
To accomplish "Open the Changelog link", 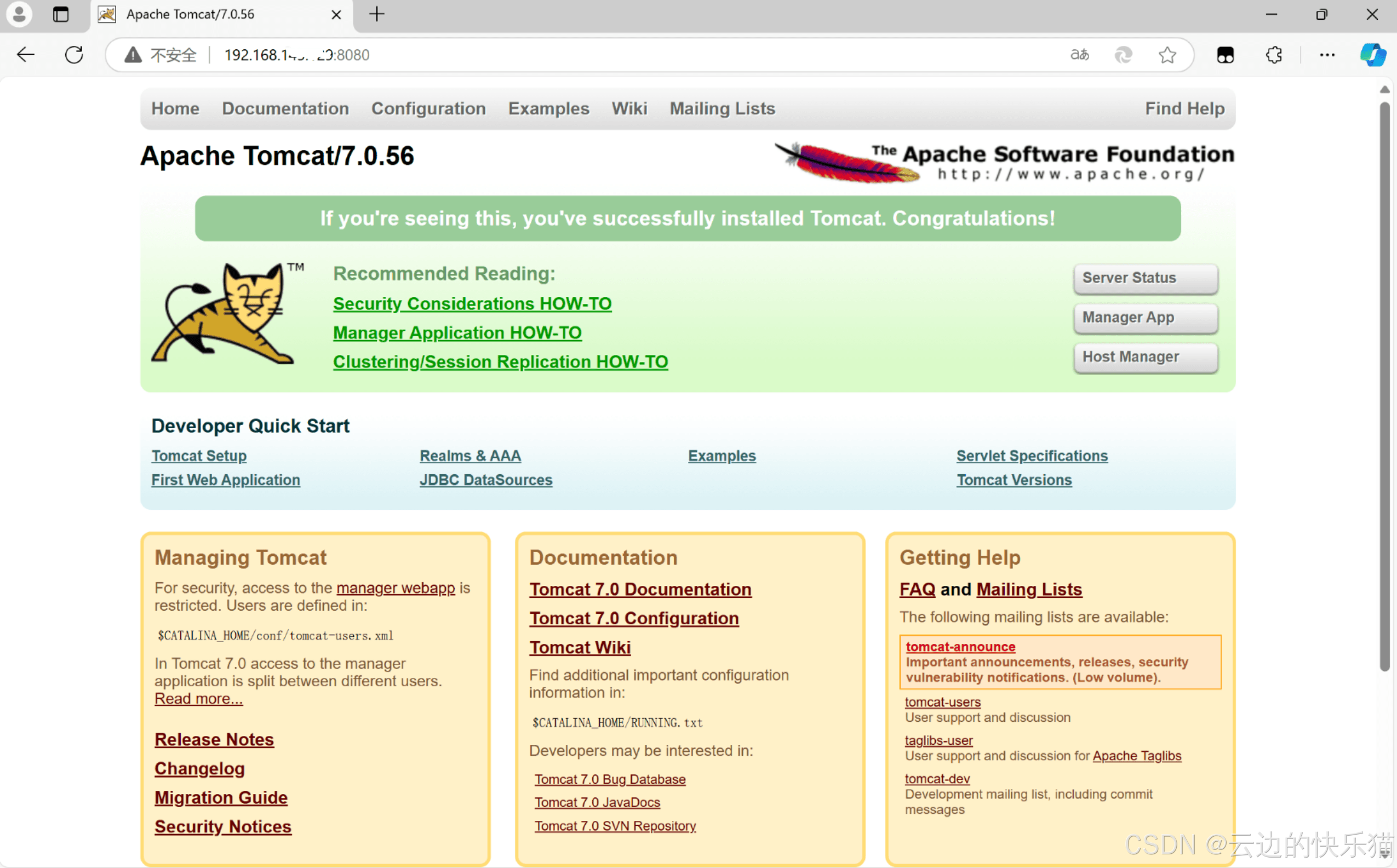I will click(199, 769).
